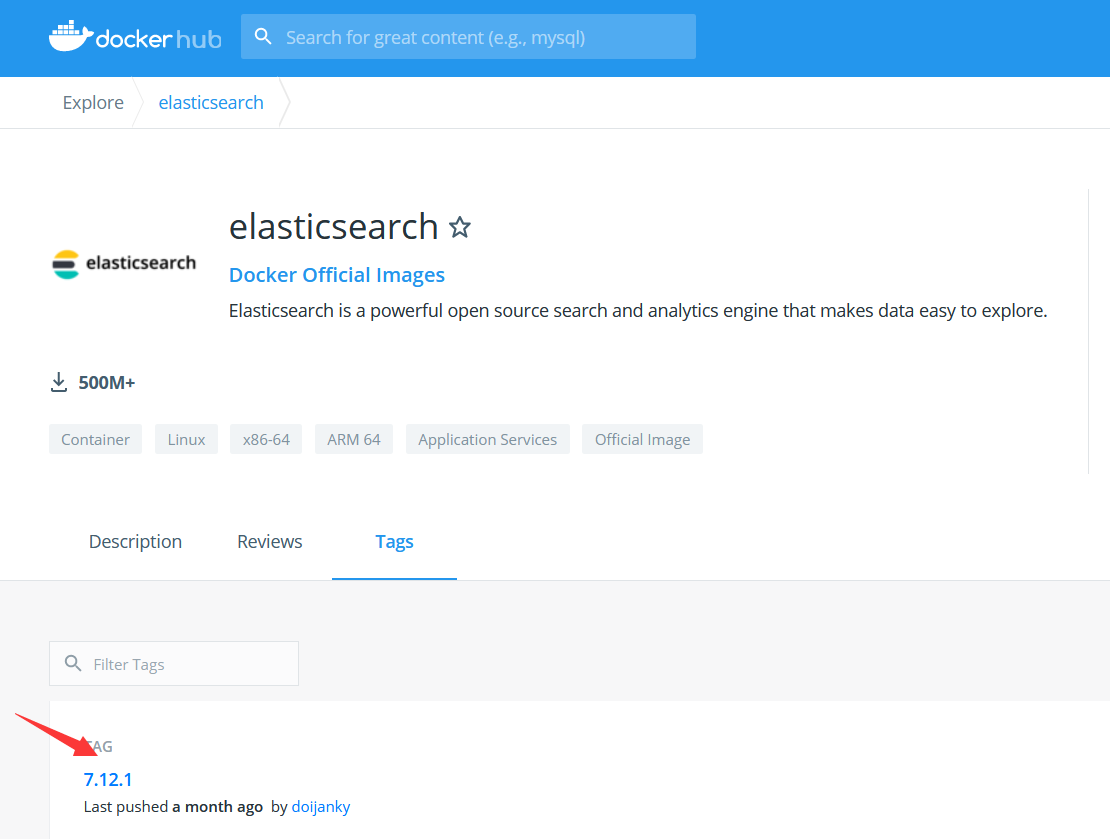Click the Application Services chip

point(488,439)
